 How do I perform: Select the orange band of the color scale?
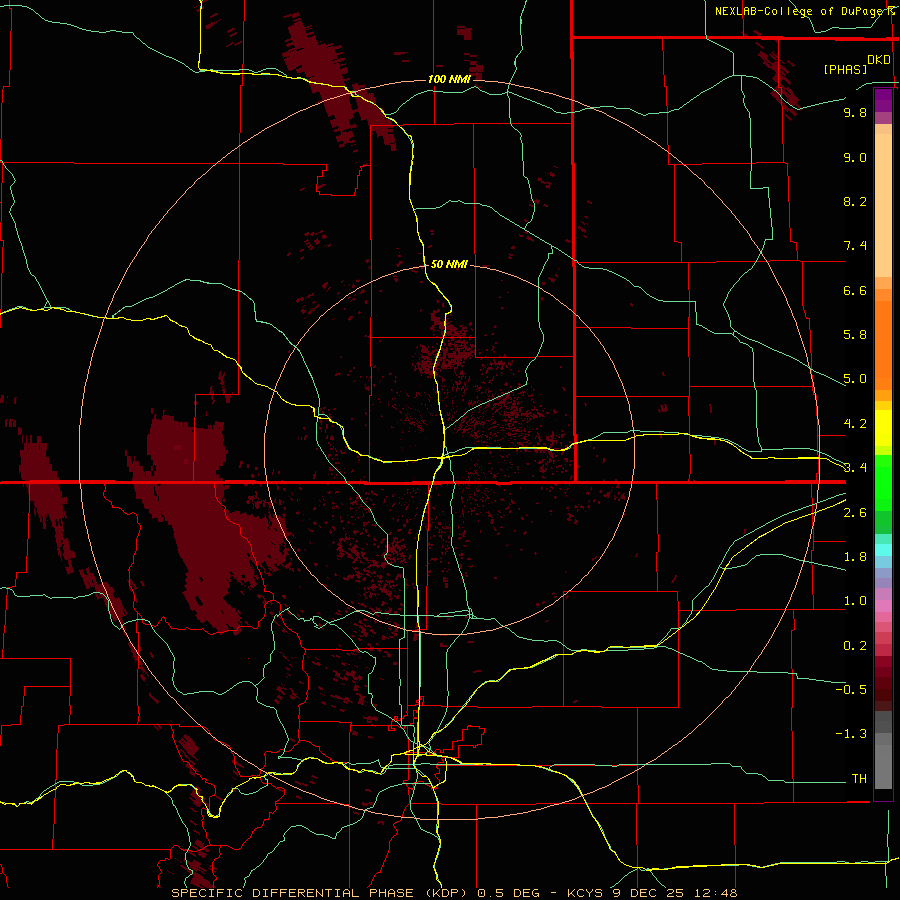click(883, 345)
